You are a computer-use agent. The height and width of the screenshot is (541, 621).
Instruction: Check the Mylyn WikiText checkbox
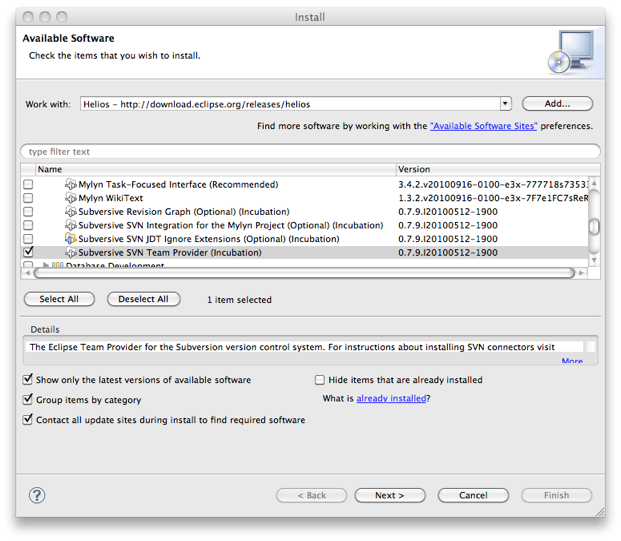28,198
